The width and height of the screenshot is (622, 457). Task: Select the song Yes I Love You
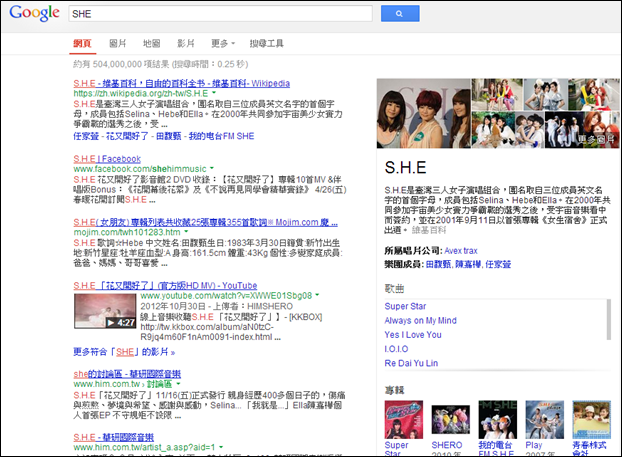(413, 335)
